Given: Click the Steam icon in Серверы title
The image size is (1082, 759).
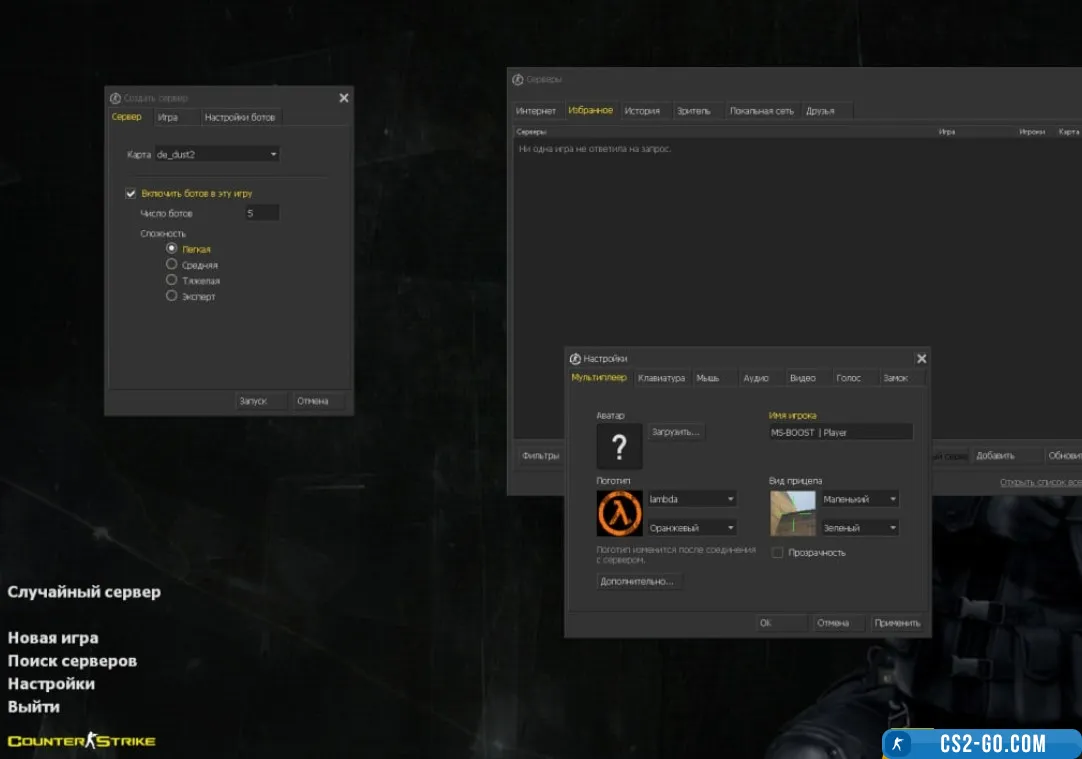Looking at the screenshot, I should (517, 80).
